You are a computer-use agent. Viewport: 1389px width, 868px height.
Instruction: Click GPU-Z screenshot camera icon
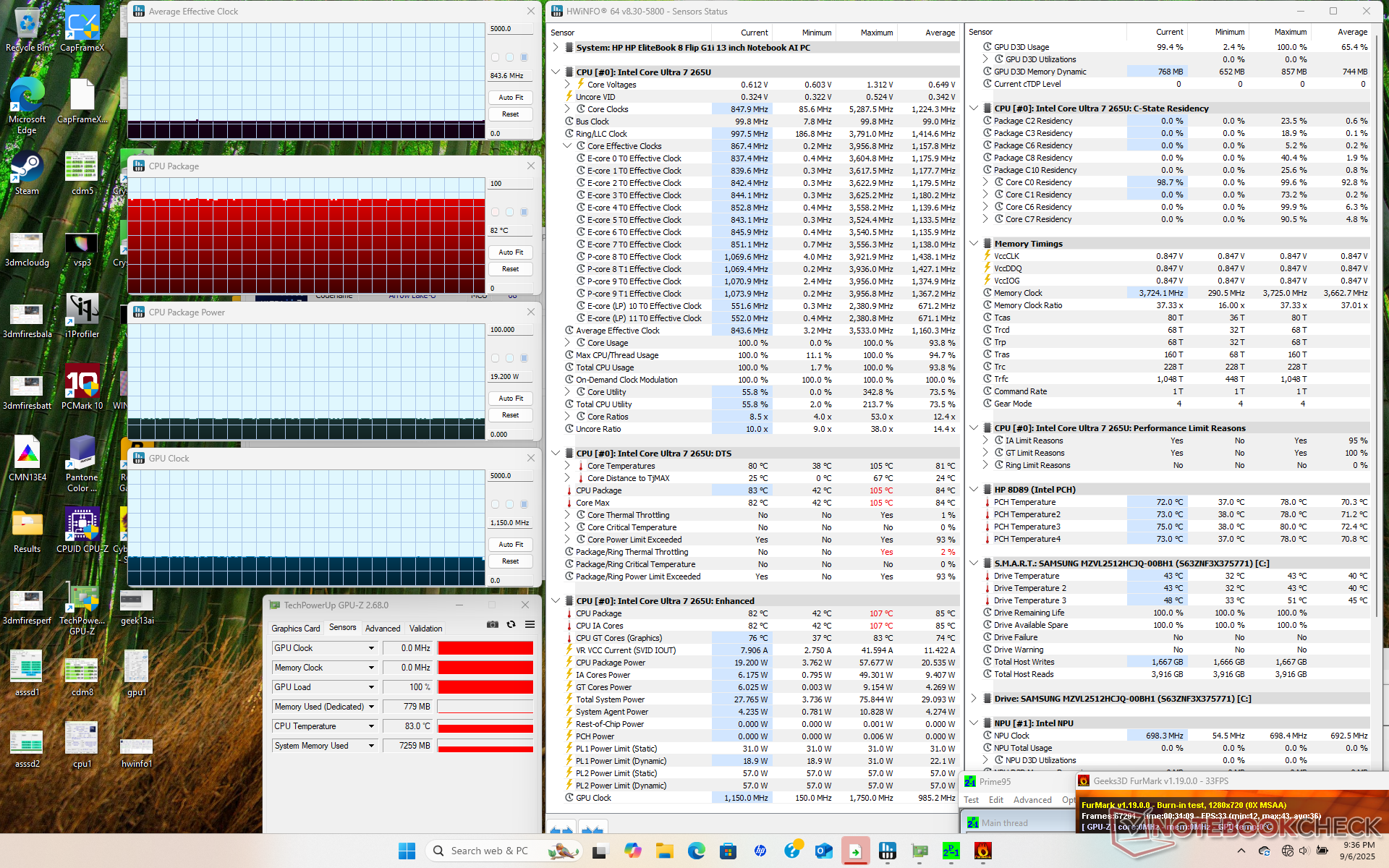(x=493, y=624)
